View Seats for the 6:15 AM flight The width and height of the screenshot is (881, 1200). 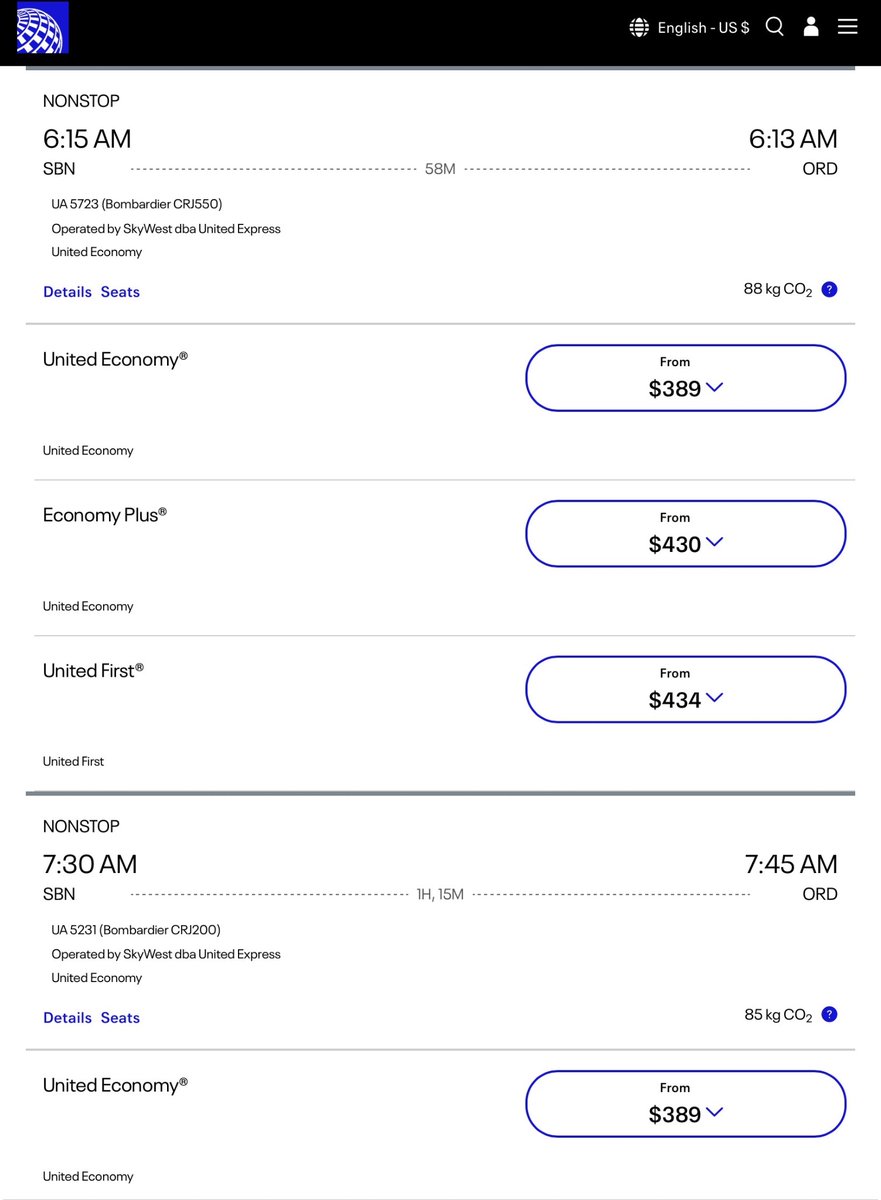[120, 292]
